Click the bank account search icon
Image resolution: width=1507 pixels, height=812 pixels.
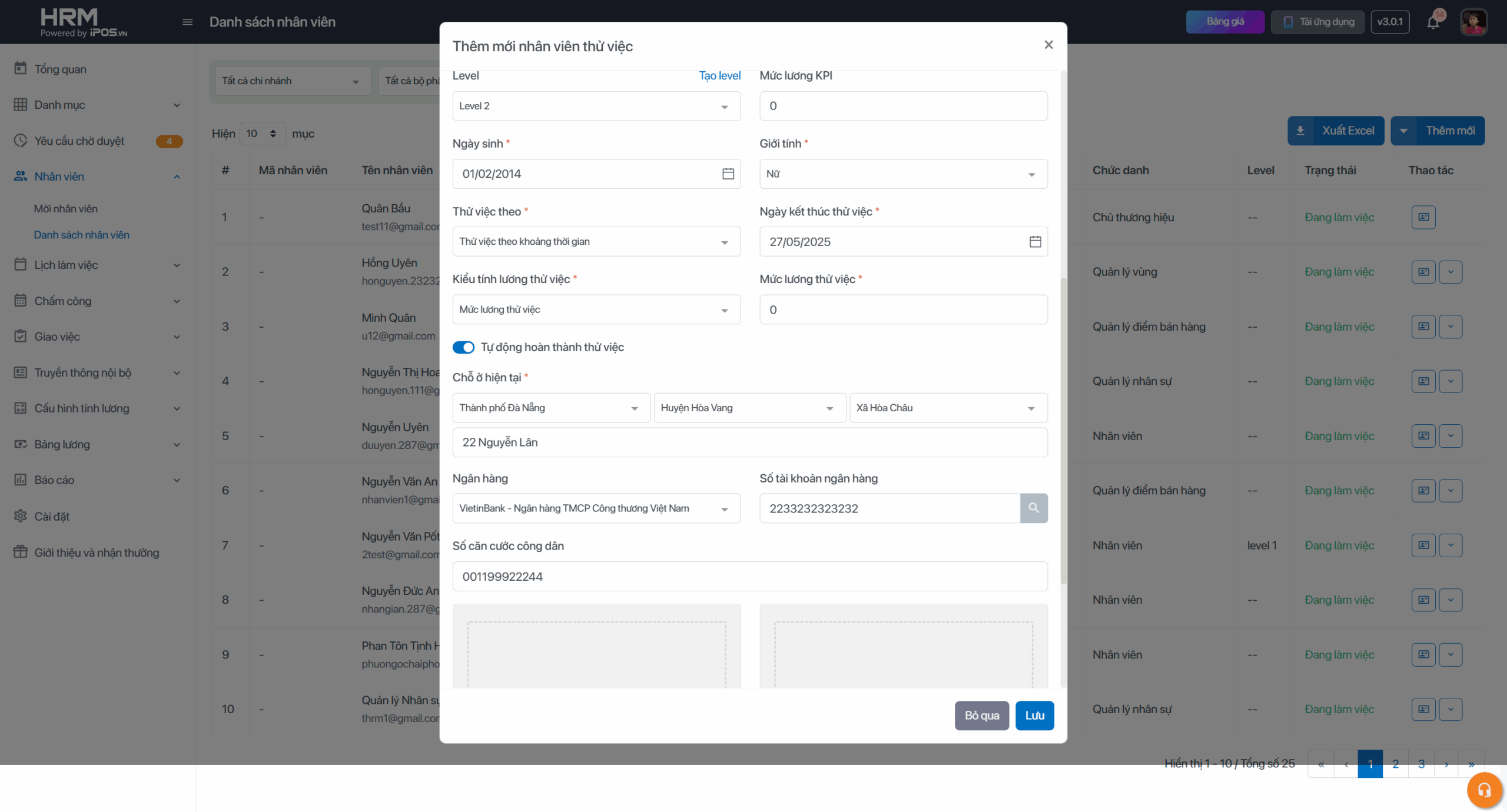coord(1033,508)
